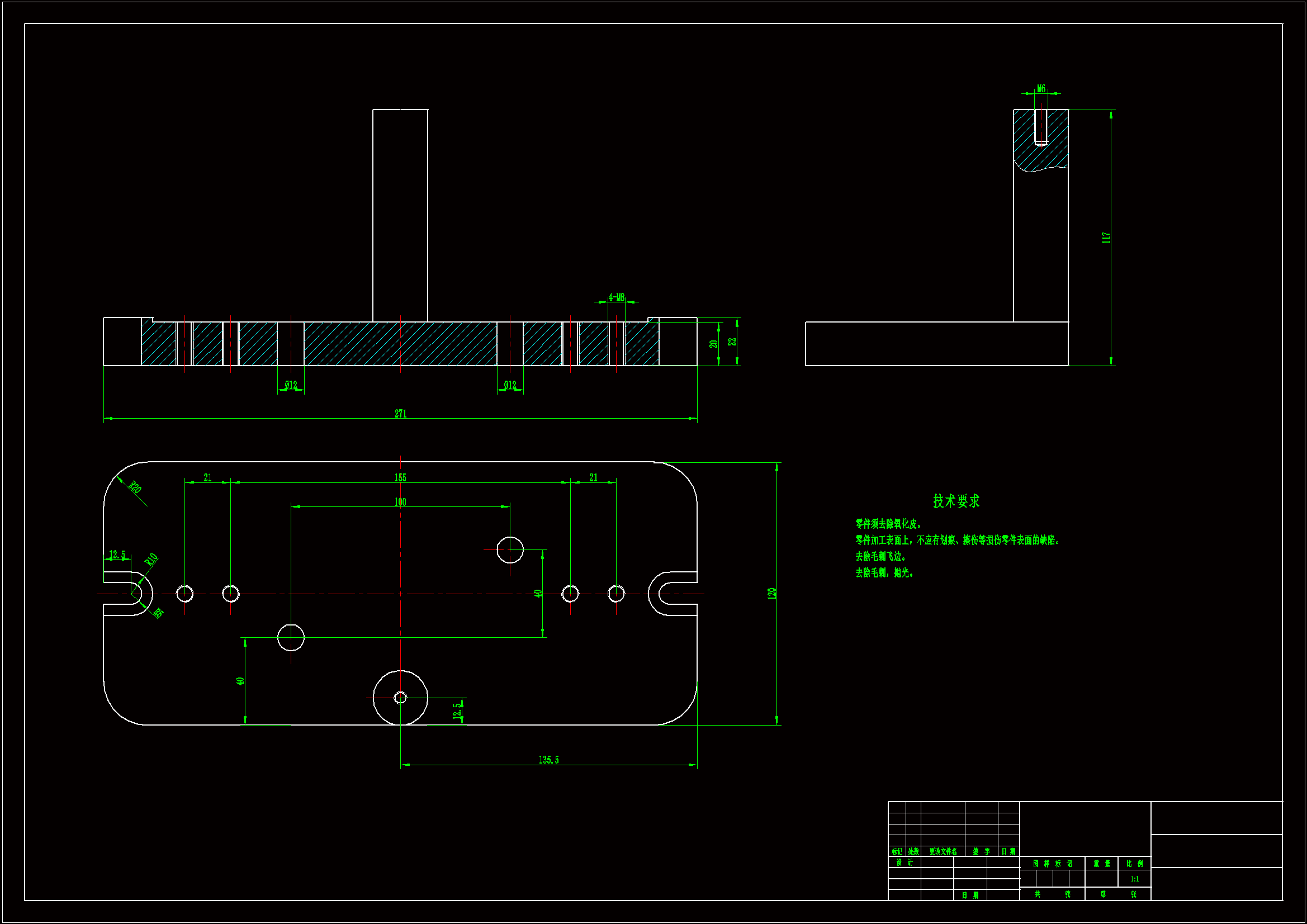
Task: Click the 技术要求 heading text
Action: pos(956,501)
